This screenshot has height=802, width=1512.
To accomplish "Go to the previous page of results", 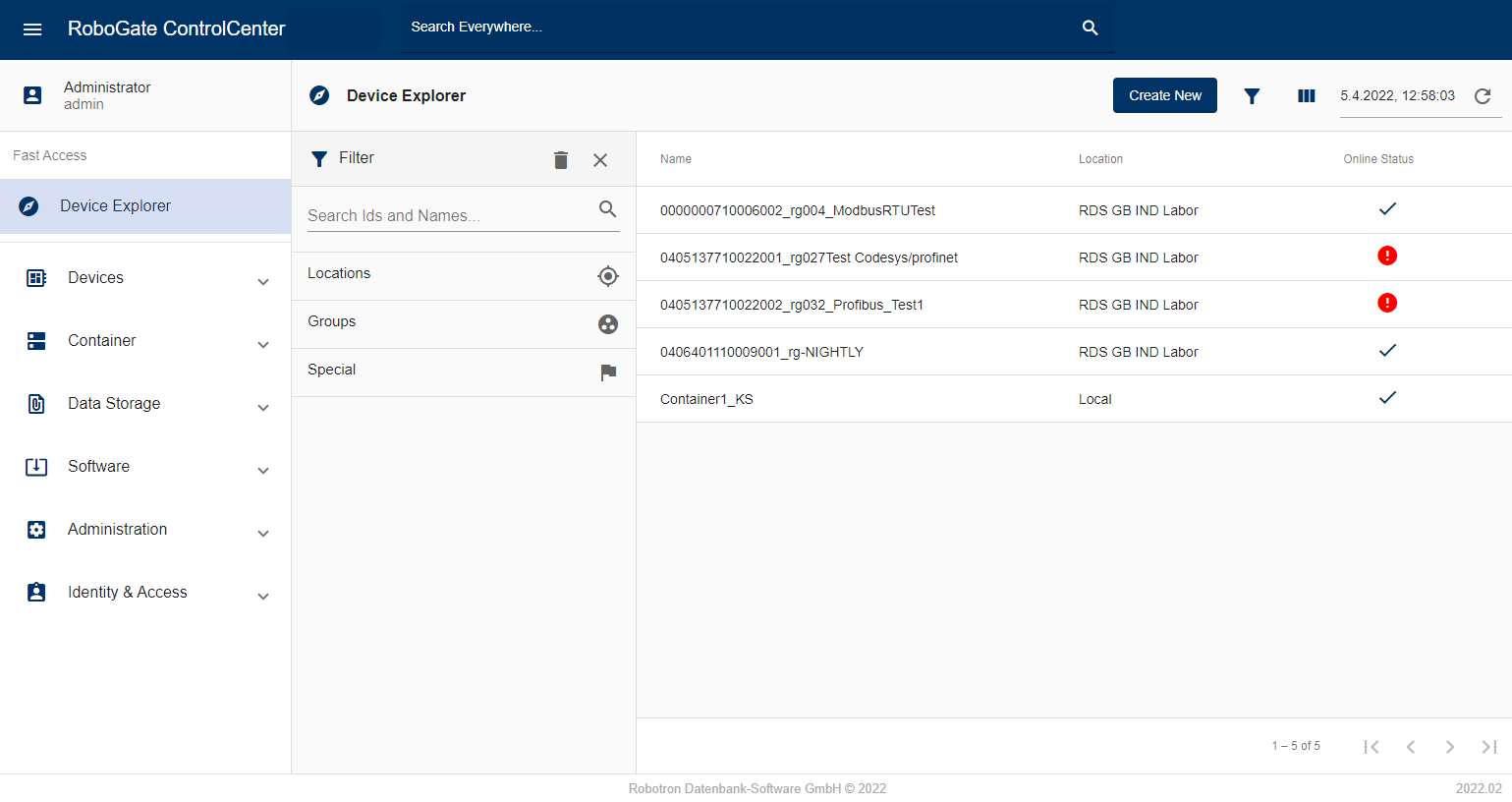I will pyautogui.click(x=1411, y=747).
